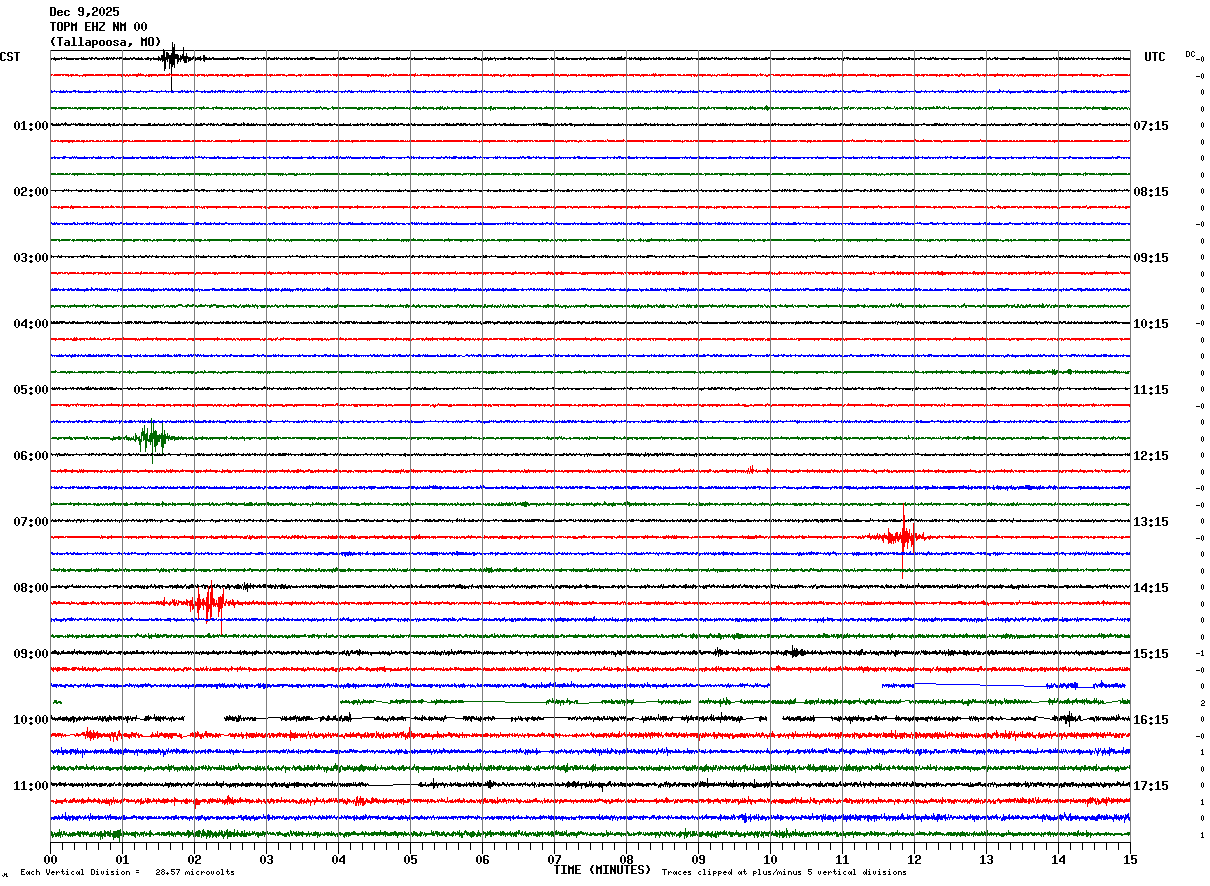The height and width of the screenshot is (886, 1210).
Task: Click the "Traces clipped" footer note
Action: (x=784, y=873)
